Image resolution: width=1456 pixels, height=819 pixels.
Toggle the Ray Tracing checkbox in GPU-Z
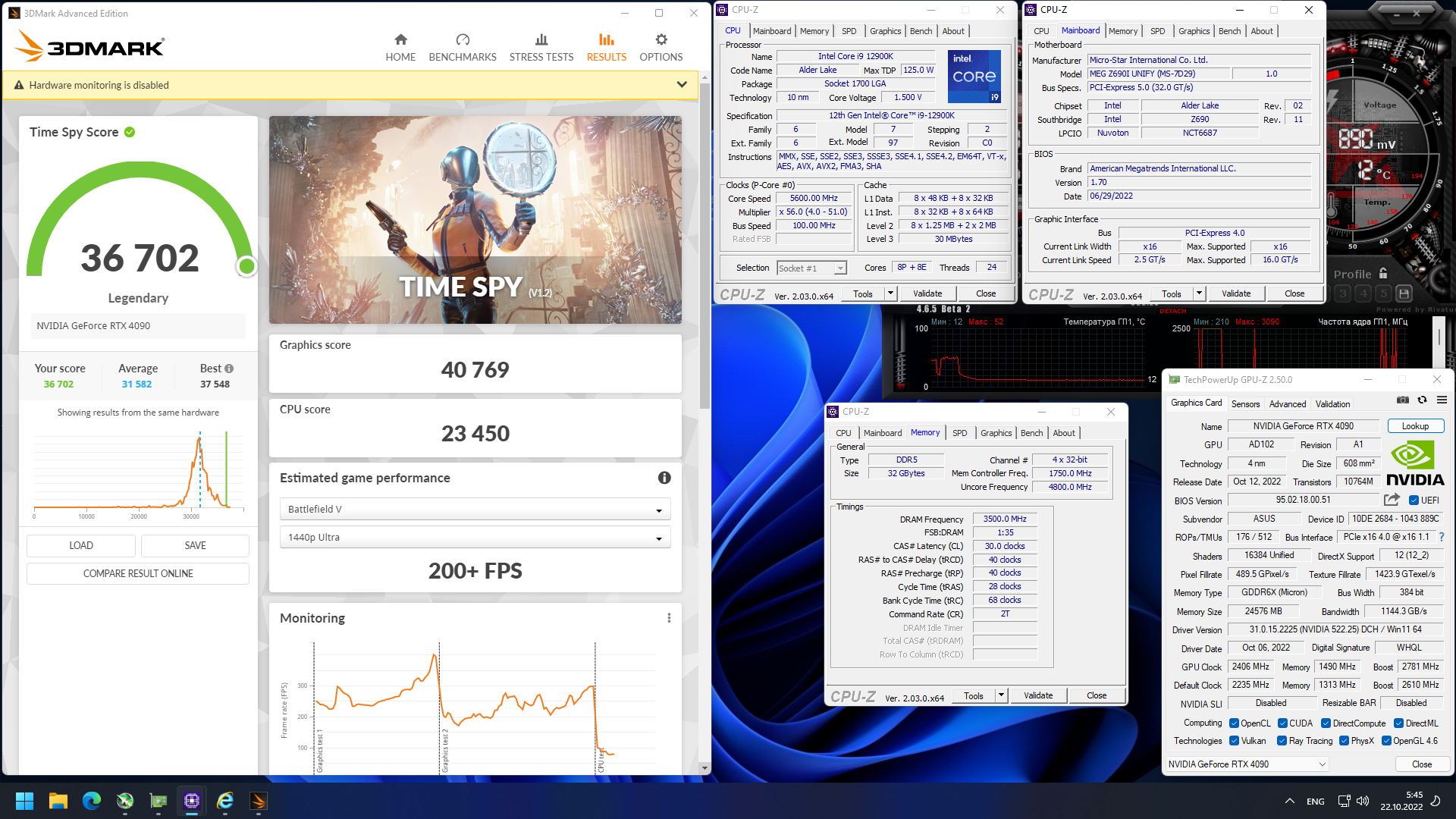click(1282, 741)
